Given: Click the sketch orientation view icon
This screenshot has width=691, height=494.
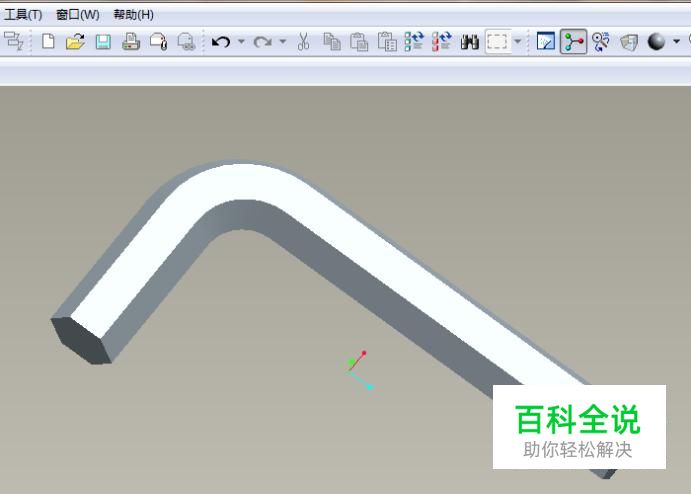Looking at the screenshot, I should pos(546,41).
